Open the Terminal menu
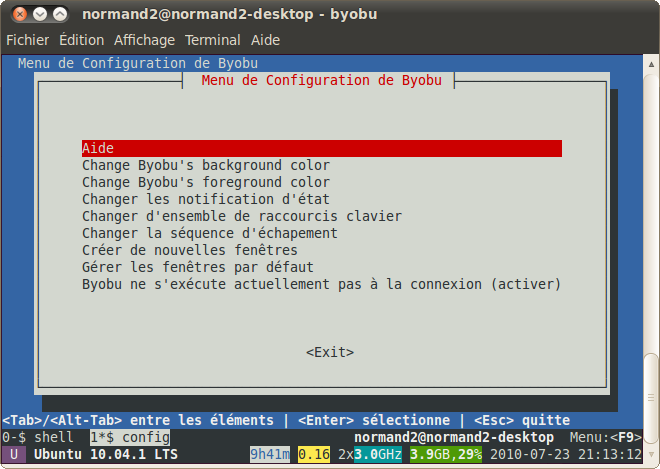660x469 pixels. coord(213,40)
